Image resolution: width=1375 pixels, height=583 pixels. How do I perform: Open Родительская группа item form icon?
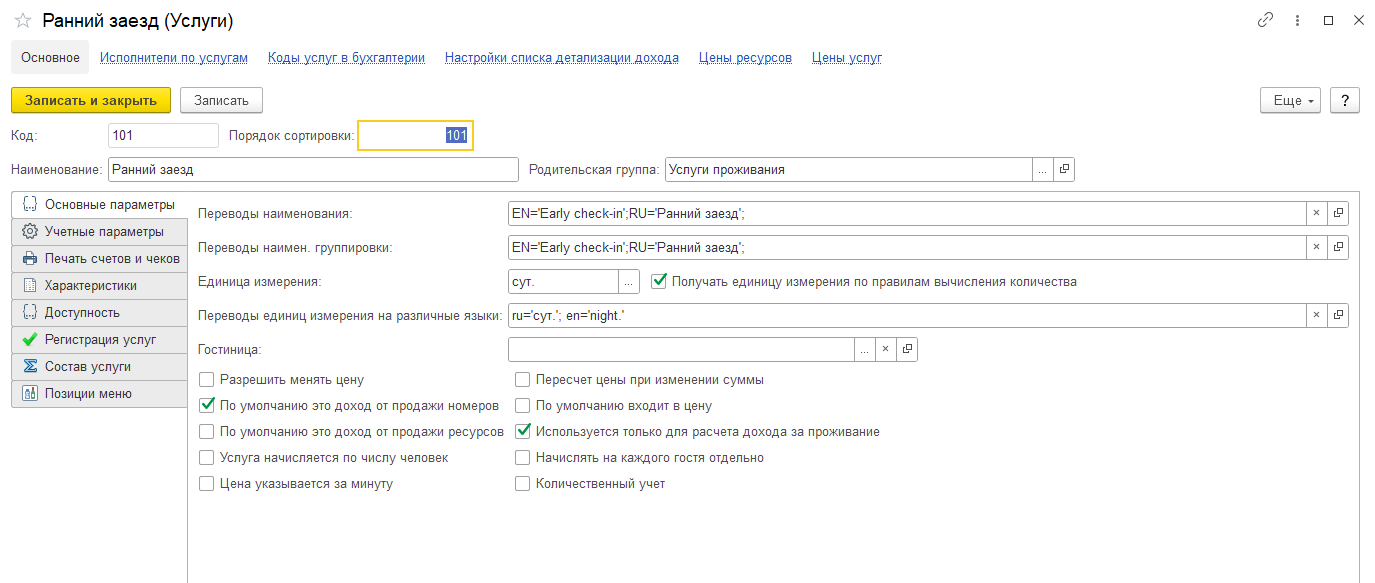(1064, 170)
